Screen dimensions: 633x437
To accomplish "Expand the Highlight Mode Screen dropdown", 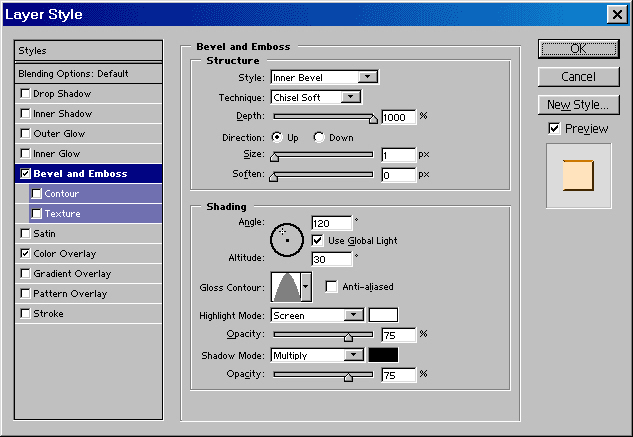I will point(316,315).
